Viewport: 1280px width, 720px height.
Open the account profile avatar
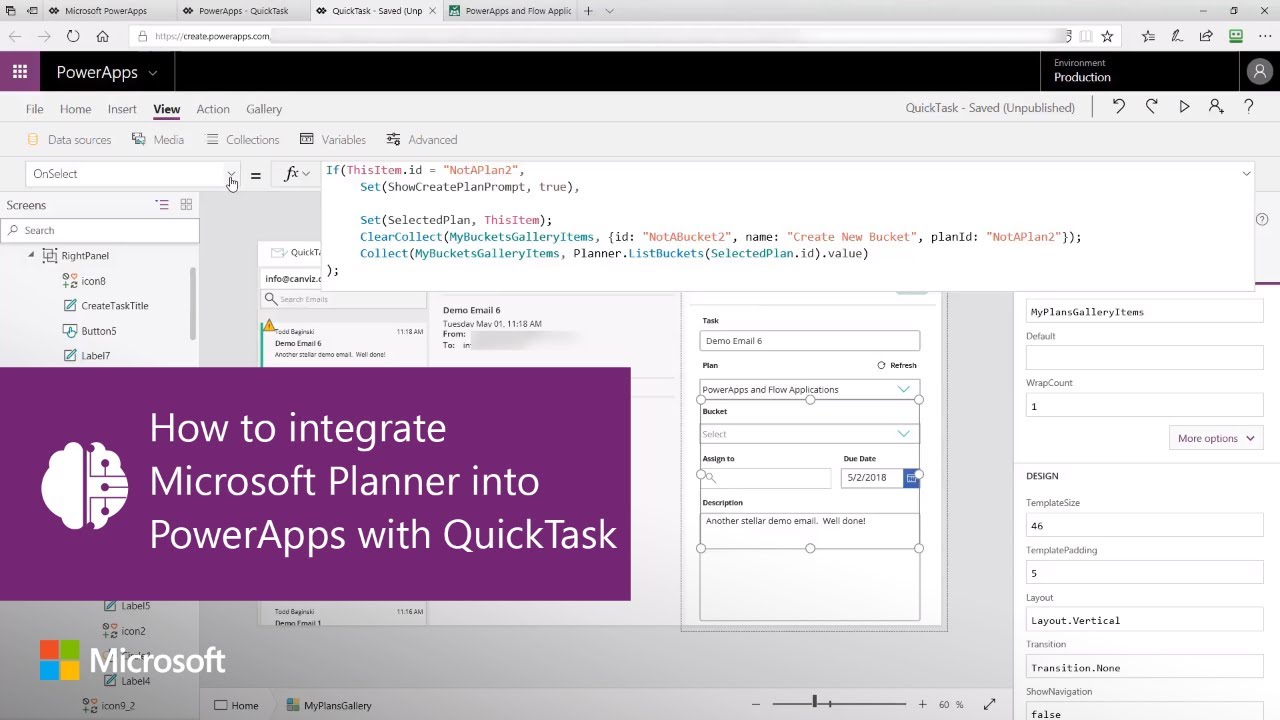[1258, 72]
